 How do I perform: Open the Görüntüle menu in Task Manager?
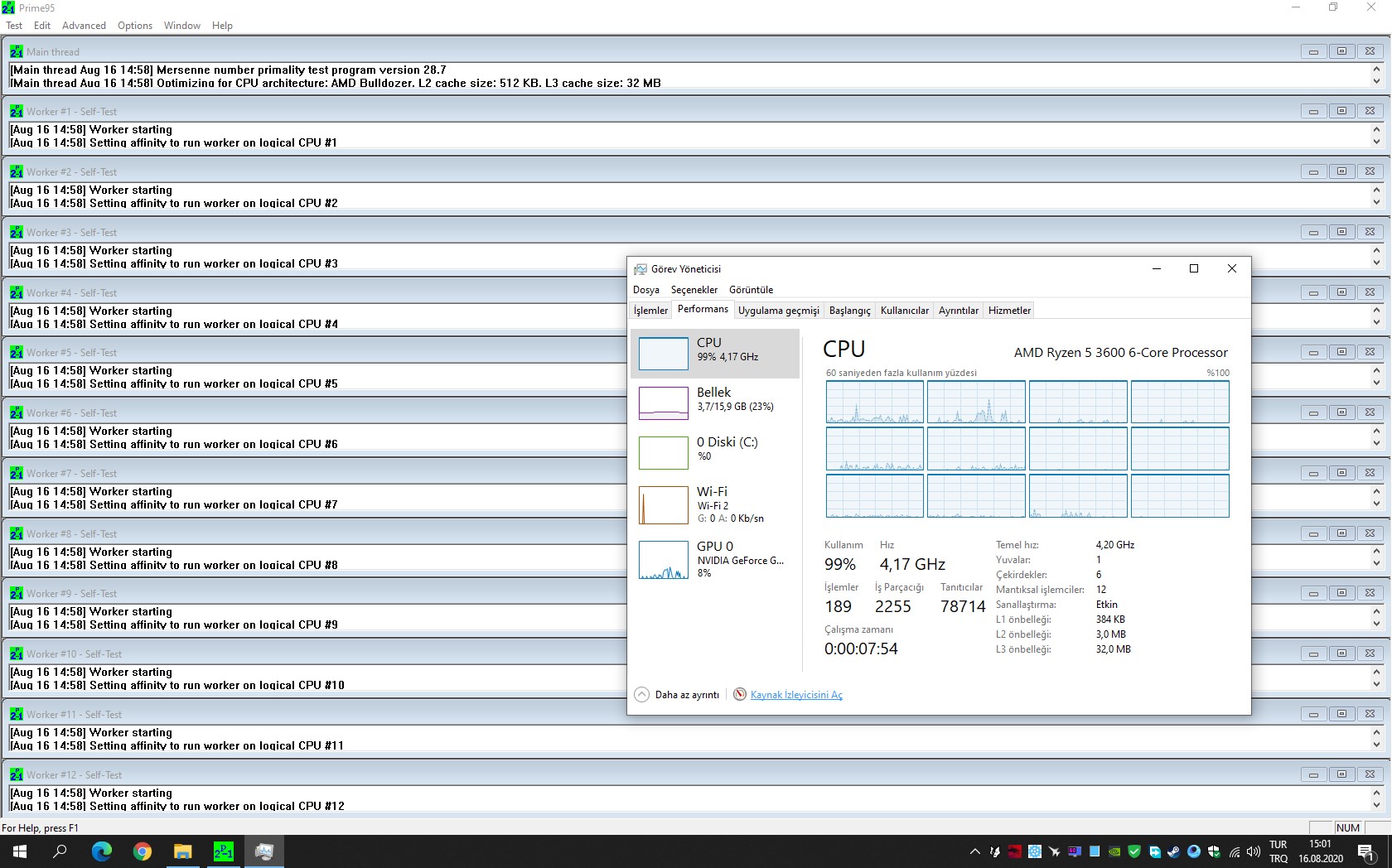(x=751, y=290)
